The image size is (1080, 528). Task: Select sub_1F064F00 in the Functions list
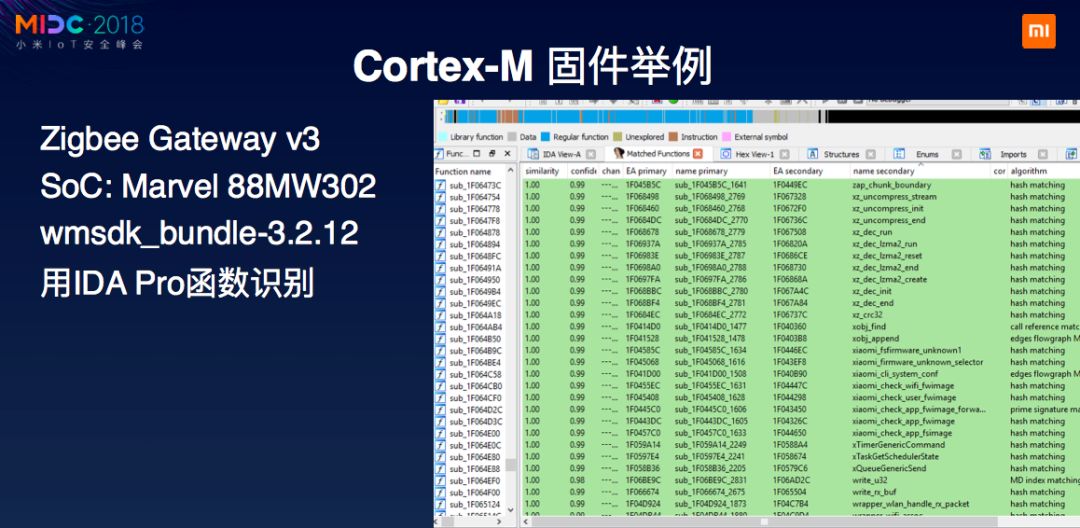tap(475, 492)
